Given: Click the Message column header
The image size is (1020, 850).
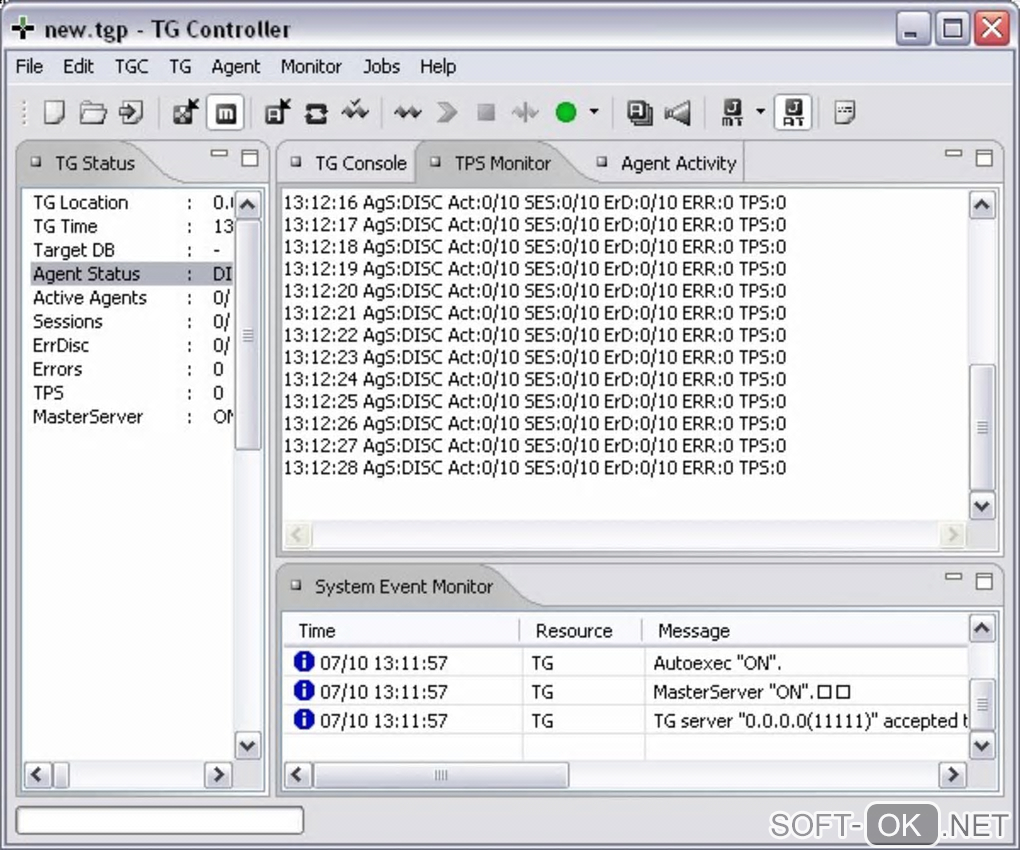Looking at the screenshot, I should point(807,631).
